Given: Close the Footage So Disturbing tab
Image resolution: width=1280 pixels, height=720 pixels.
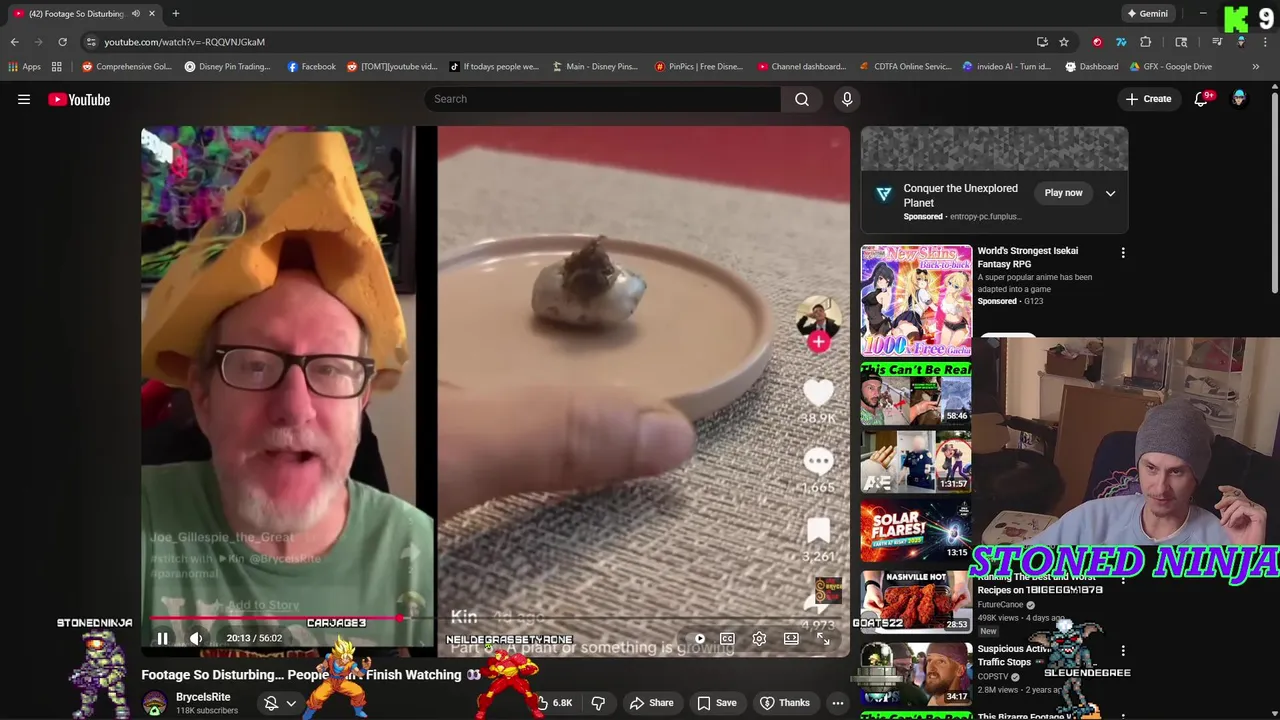Looking at the screenshot, I should click(x=152, y=14).
